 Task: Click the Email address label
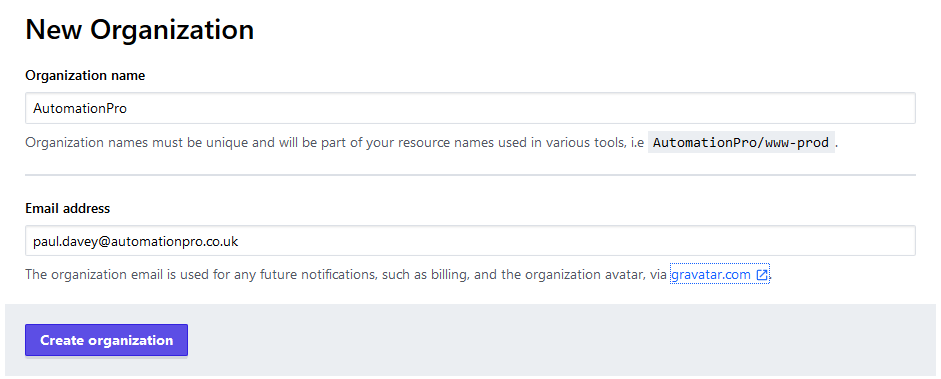[67, 208]
